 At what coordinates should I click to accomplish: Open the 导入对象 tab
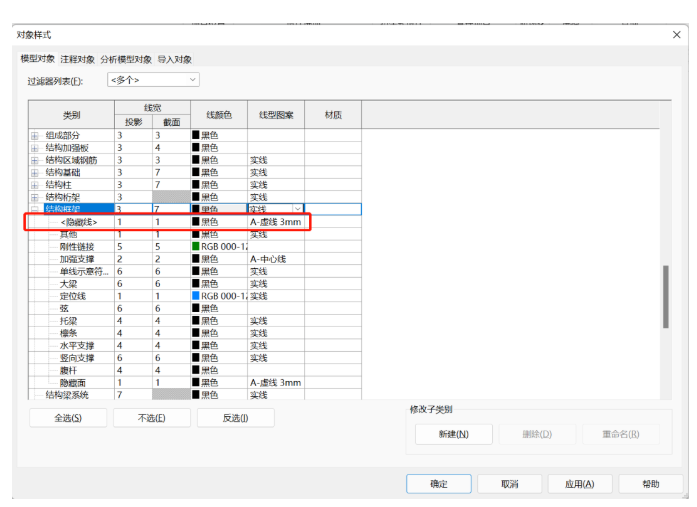[x=175, y=59]
